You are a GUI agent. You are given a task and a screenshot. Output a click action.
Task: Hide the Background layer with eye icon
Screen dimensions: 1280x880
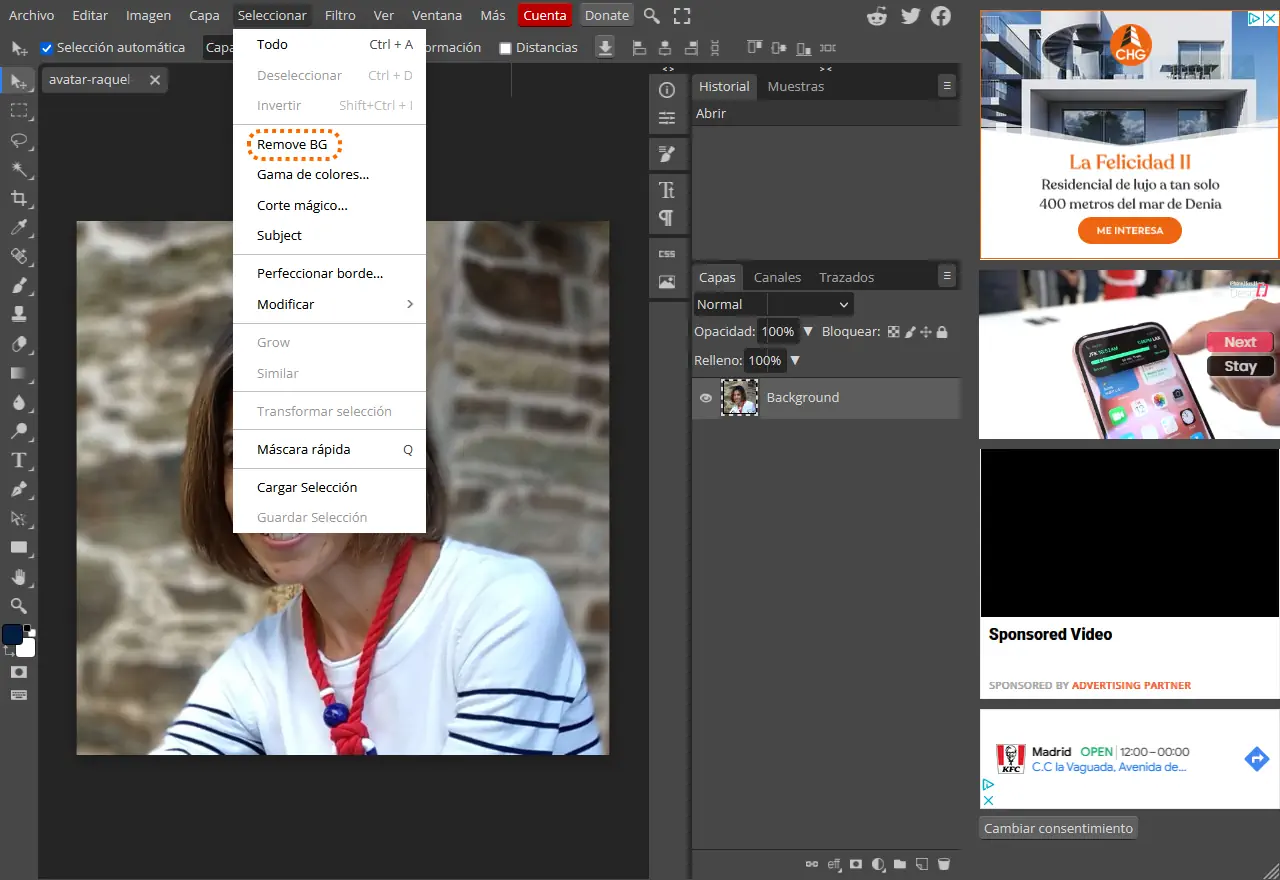click(706, 398)
